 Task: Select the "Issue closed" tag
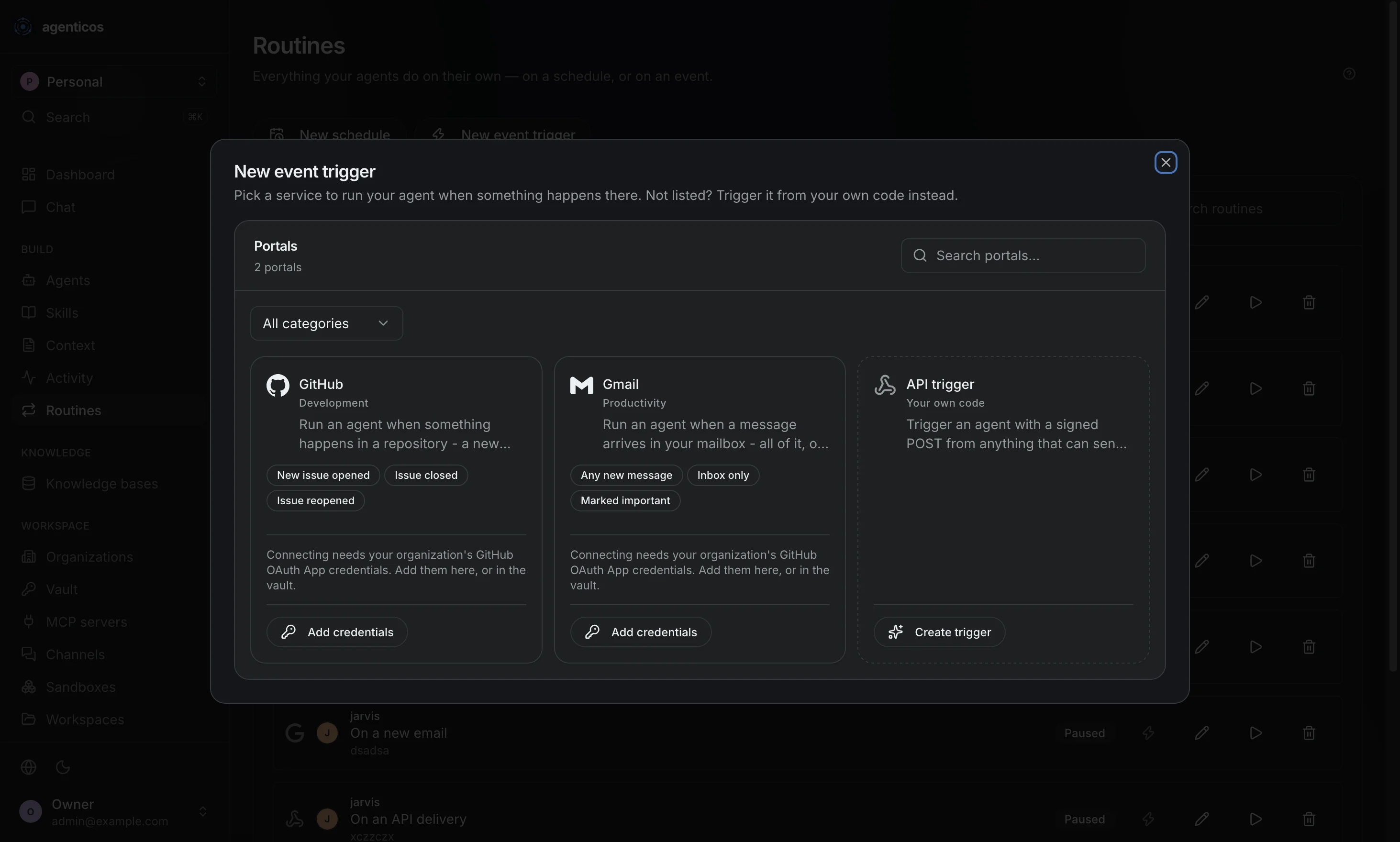tap(426, 476)
